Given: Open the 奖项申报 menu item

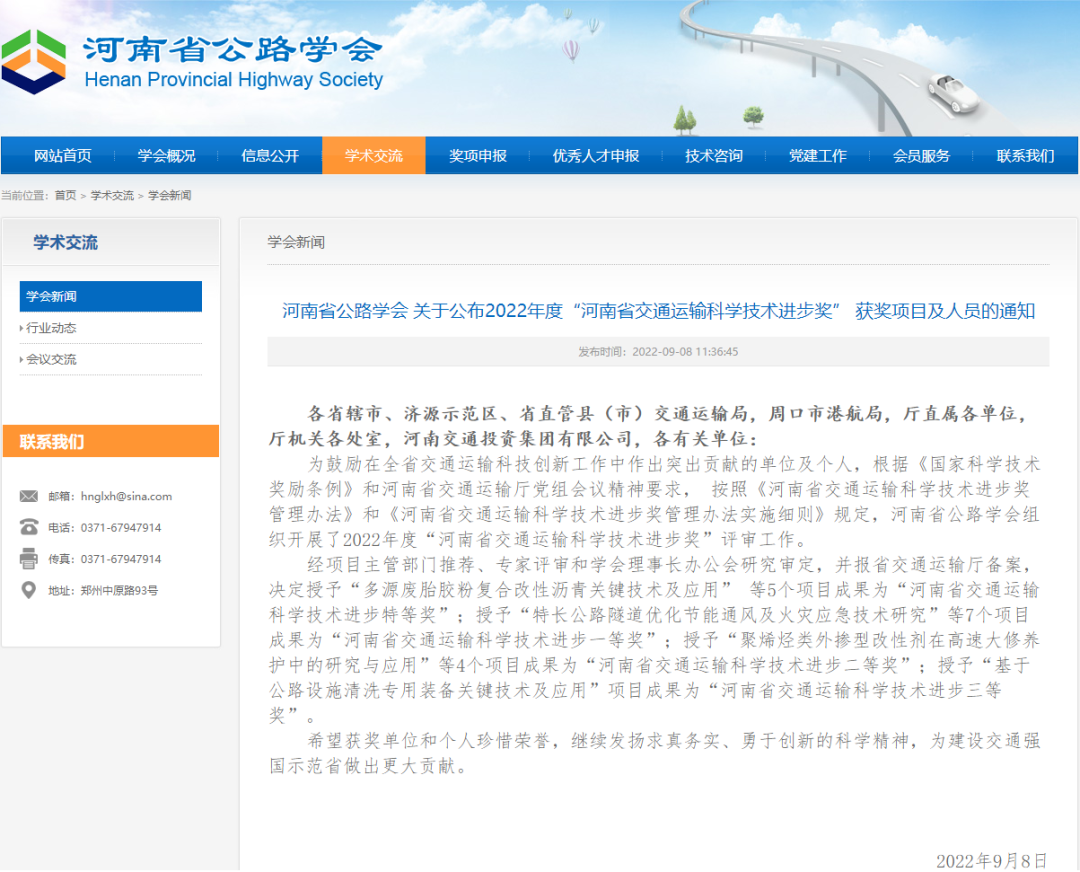Looking at the screenshot, I should (478, 156).
